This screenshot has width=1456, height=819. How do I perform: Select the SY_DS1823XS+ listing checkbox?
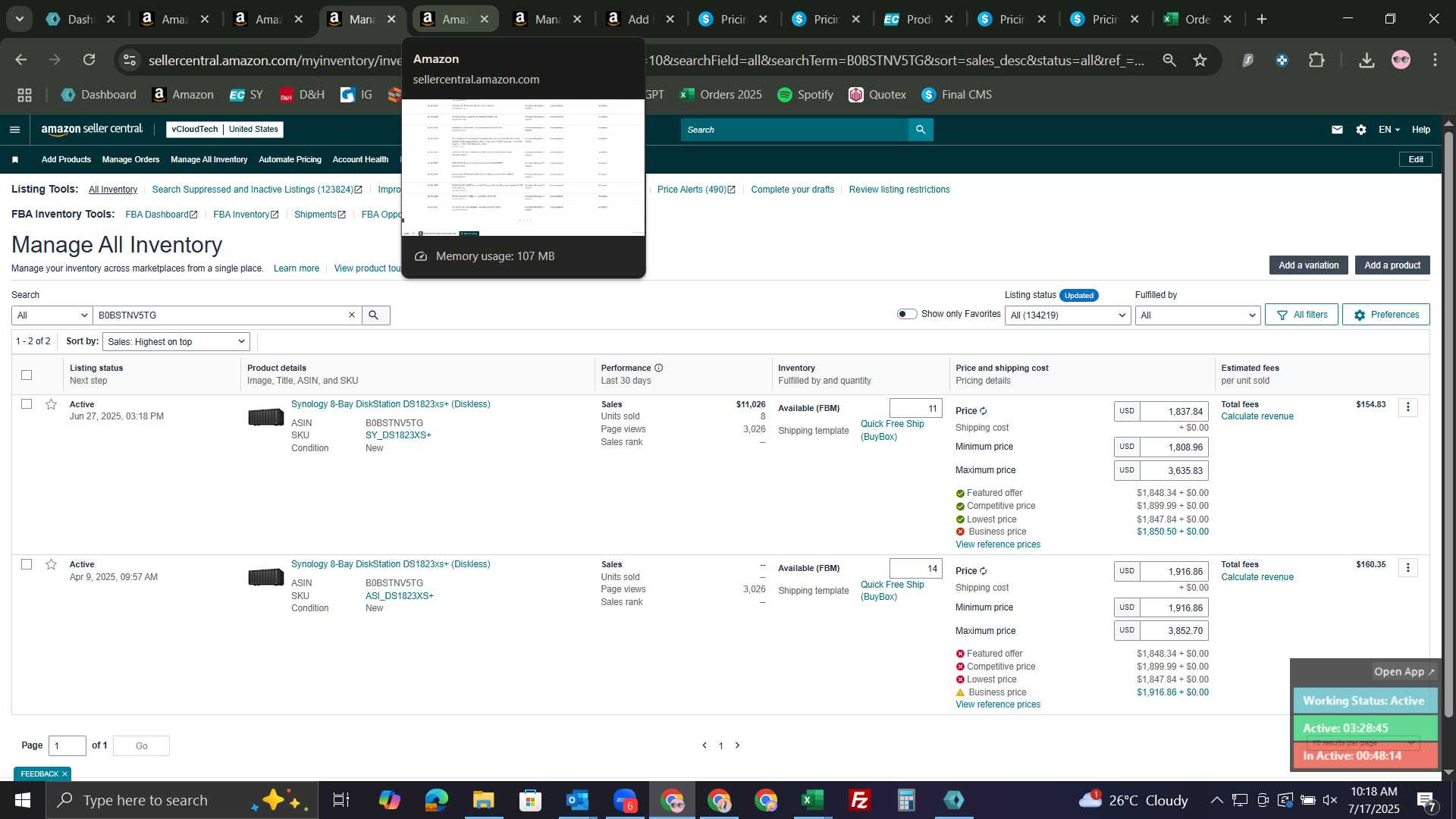point(27,404)
